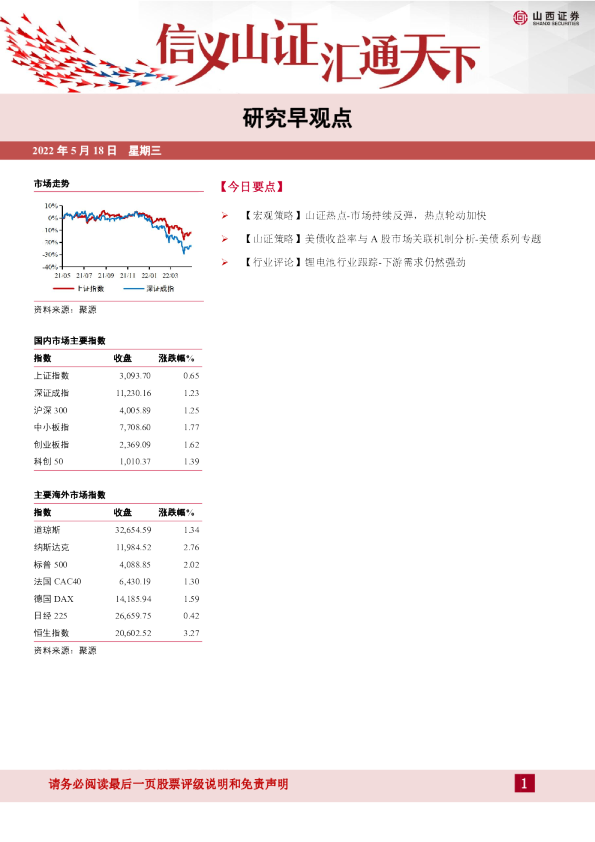Click the page number 1 badge
The width and height of the screenshot is (595, 842).
(524, 783)
